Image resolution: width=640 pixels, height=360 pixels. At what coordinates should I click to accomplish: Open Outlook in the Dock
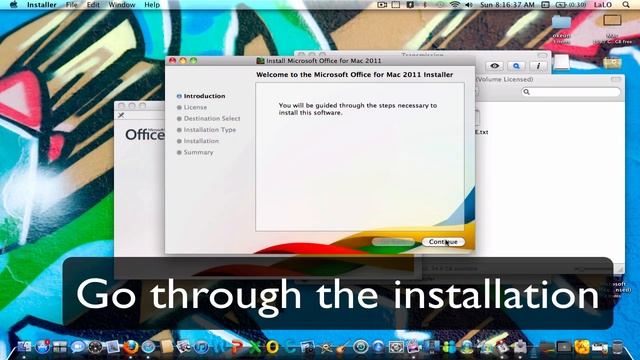(x=272, y=347)
